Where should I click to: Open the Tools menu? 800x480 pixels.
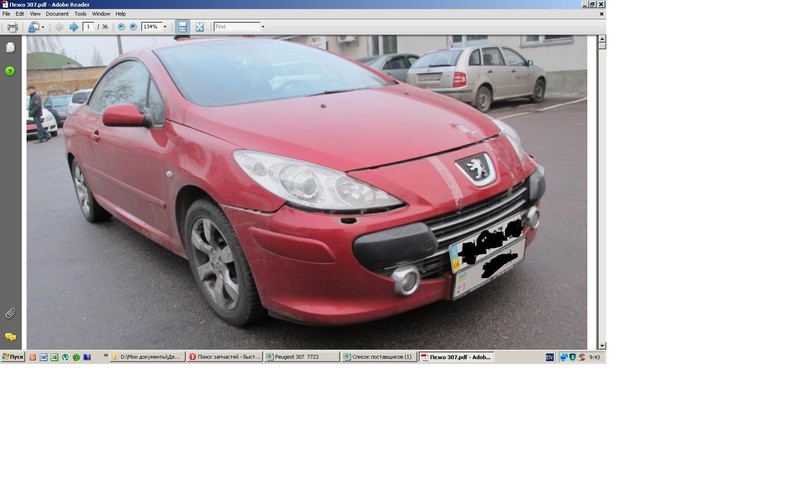click(x=80, y=14)
